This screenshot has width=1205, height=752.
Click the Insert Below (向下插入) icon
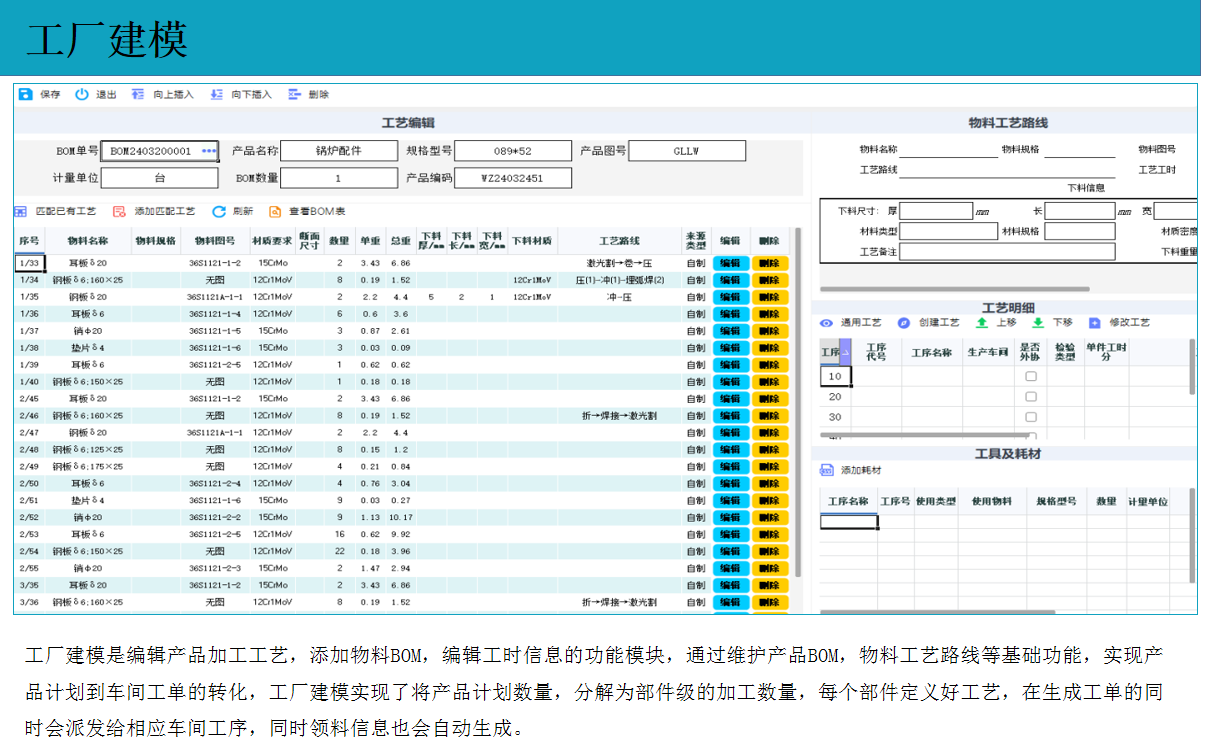(x=216, y=94)
